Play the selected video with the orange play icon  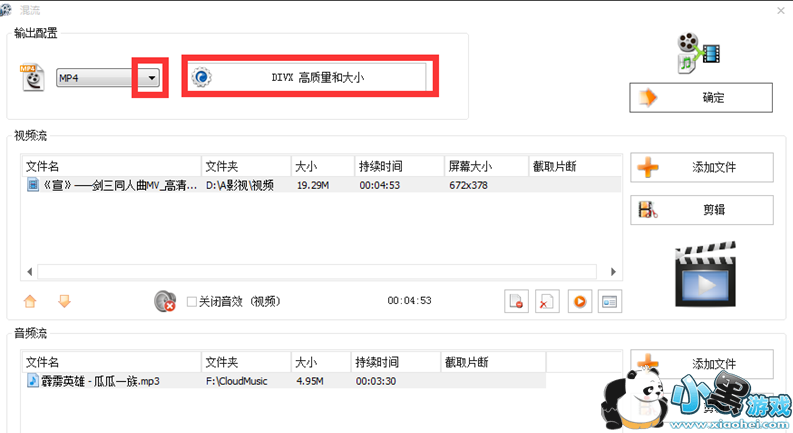[x=580, y=301]
